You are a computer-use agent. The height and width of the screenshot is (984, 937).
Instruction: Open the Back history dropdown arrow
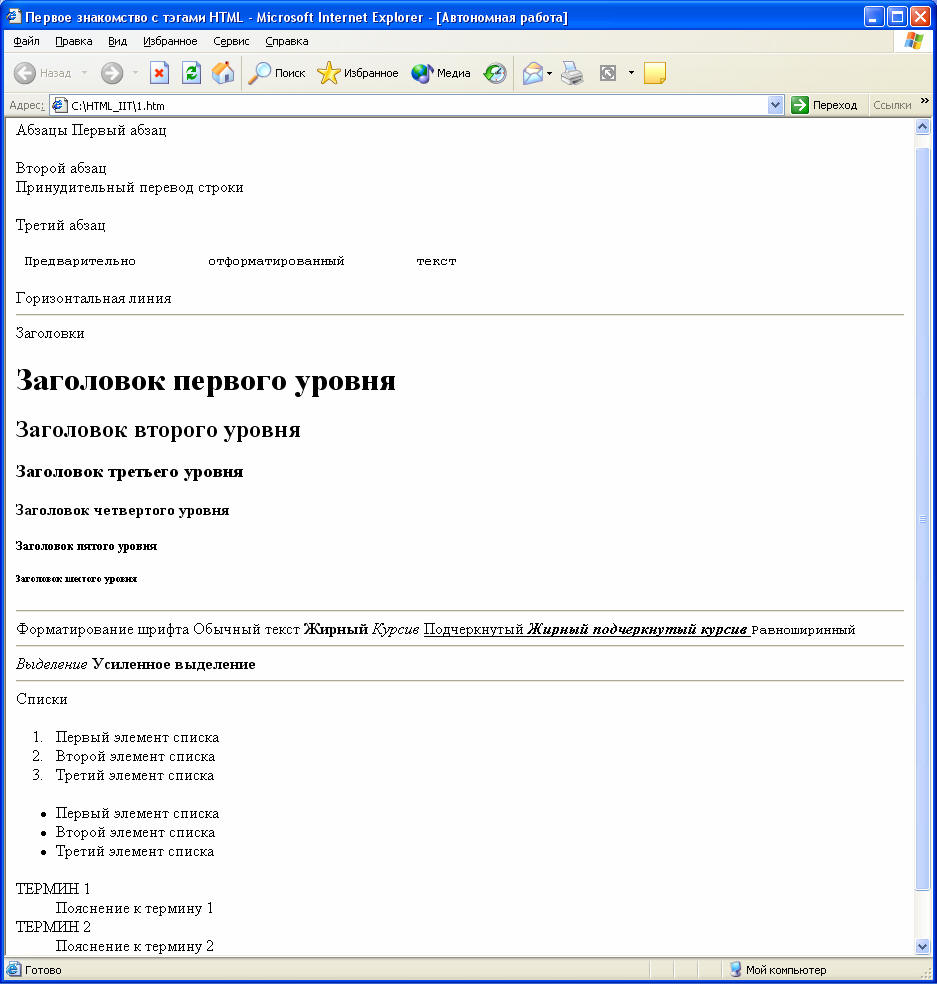point(84,73)
